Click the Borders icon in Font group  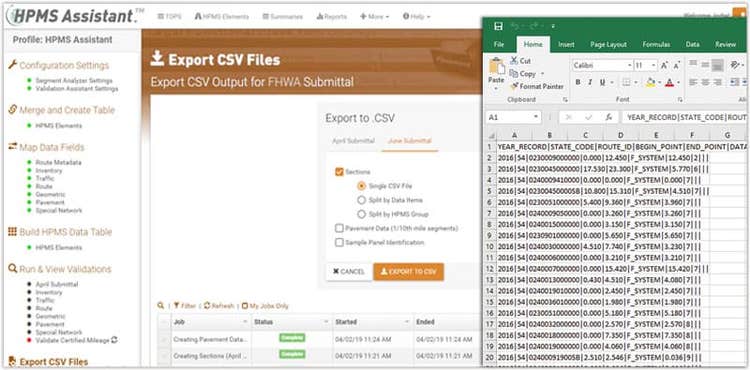pos(626,82)
